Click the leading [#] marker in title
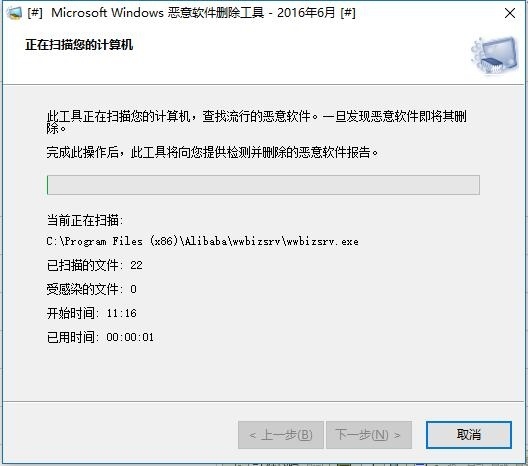Viewport: 528px width, 466px height. [35, 13]
